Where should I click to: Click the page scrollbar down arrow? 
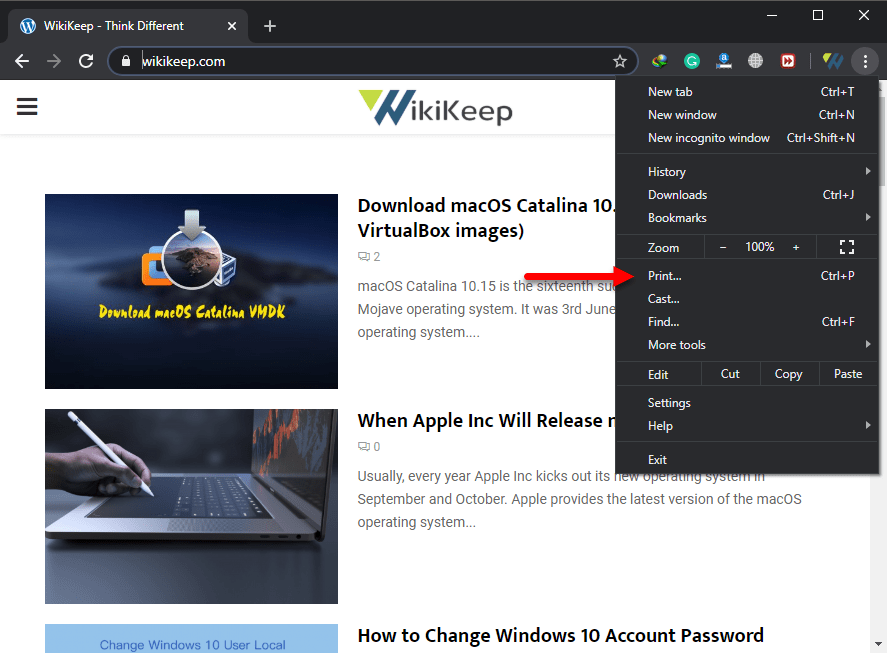point(879,644)
